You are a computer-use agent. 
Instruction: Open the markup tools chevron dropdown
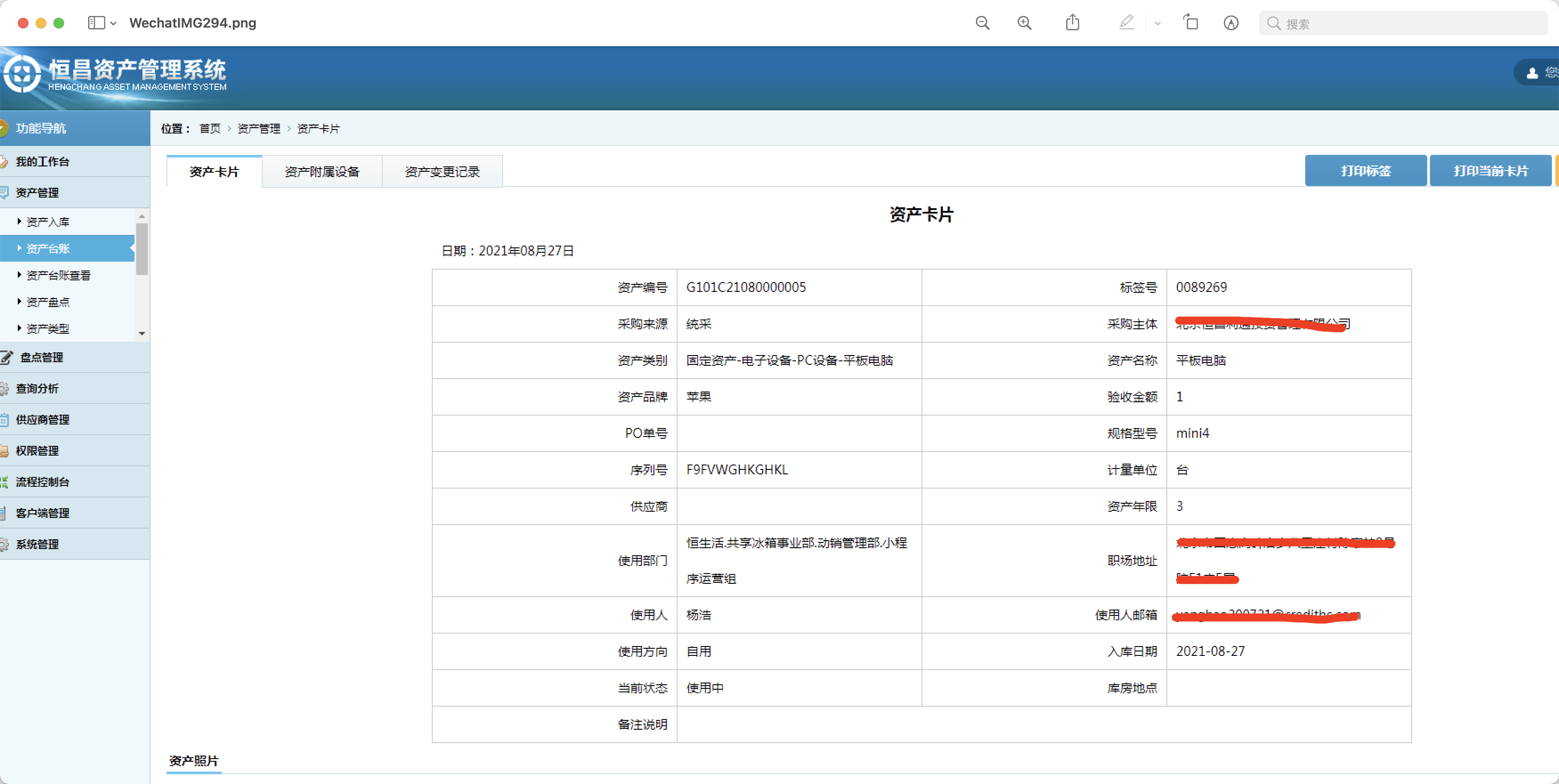coord(1157,24)
